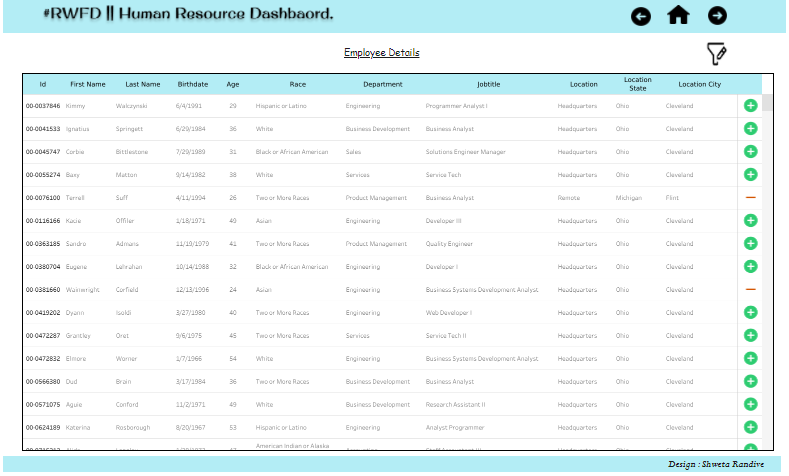789x476 pixels.
Task: Click green plus icon for Ignatius Springett
Action: point(750,129)
